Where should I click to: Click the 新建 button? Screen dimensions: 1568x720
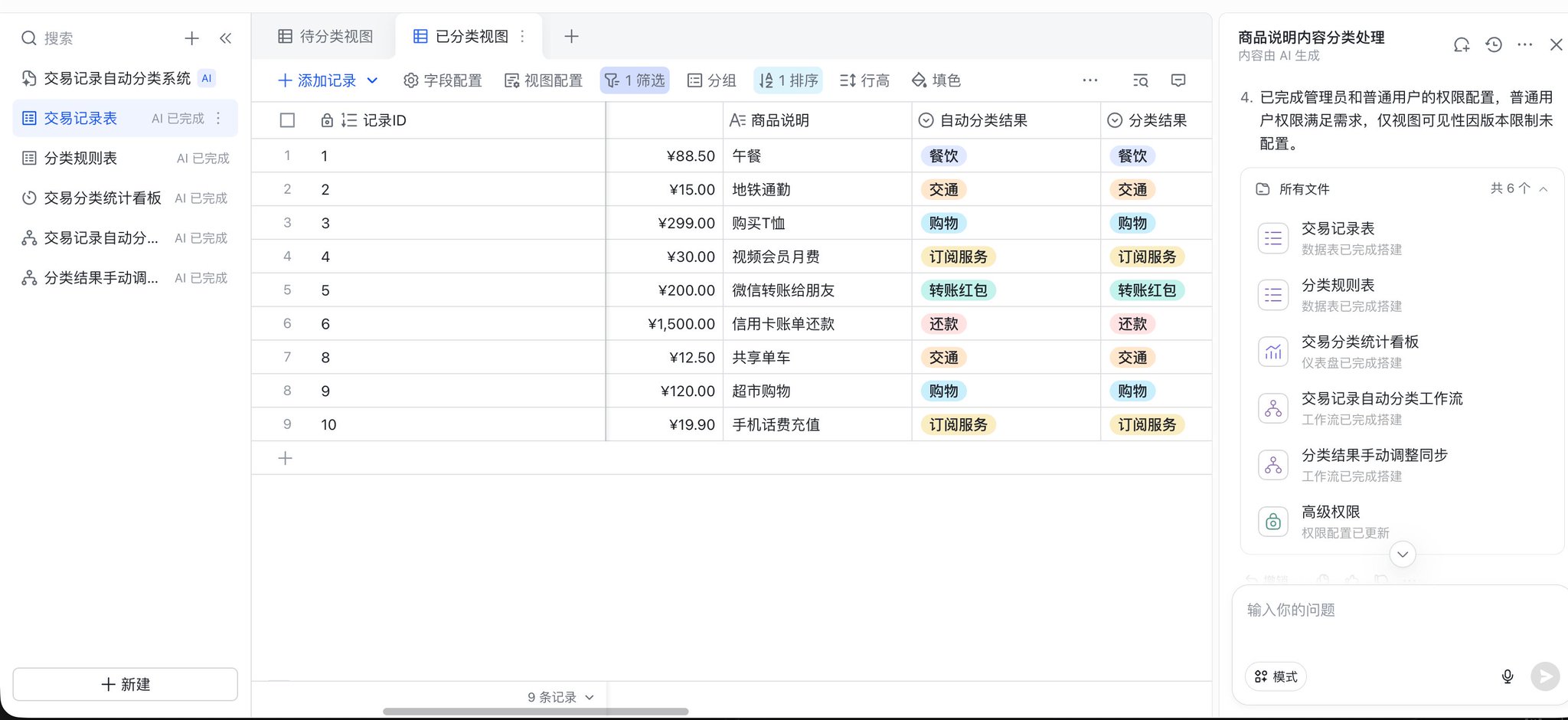pyautogui.click(x=126, y=684)
